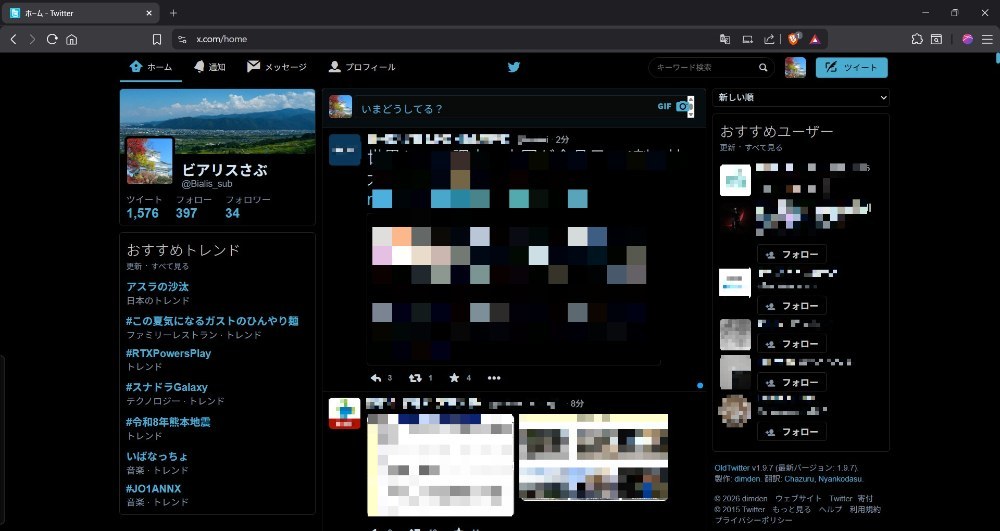This screenshot has width=1000, height=531.
Task: Follow the first recommended user
Action: click(792, 254)
